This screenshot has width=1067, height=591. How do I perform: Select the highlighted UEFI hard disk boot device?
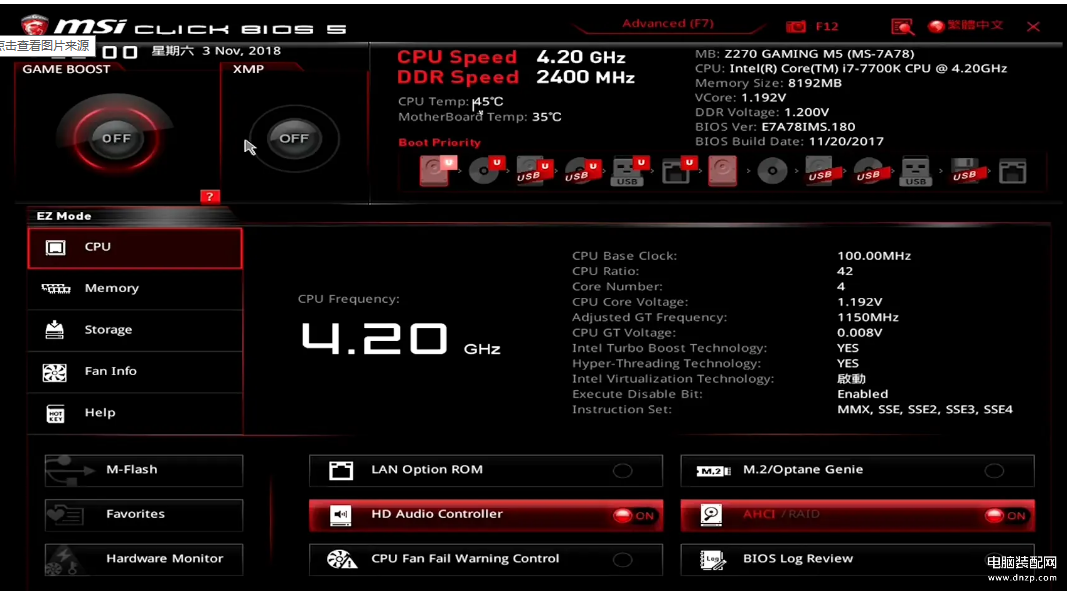(438, 170)
